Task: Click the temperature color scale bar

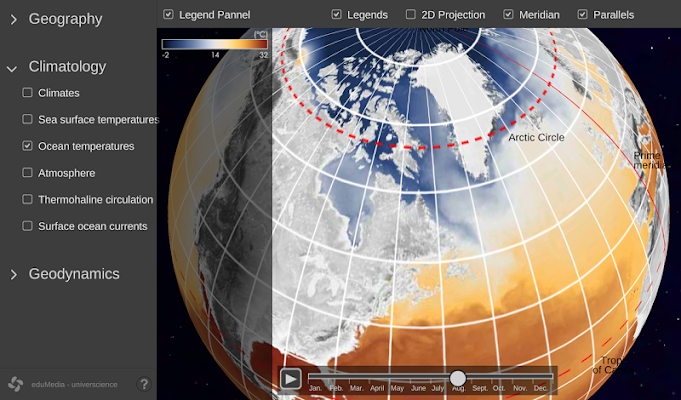Action: pos(215,44)
